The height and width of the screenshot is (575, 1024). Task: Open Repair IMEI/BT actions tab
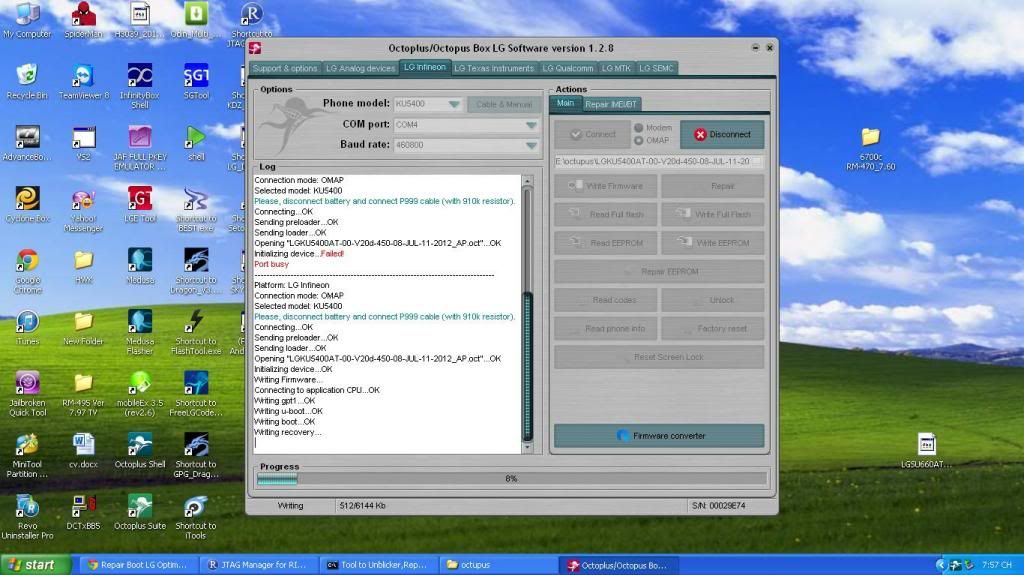[x=611, y=104]
